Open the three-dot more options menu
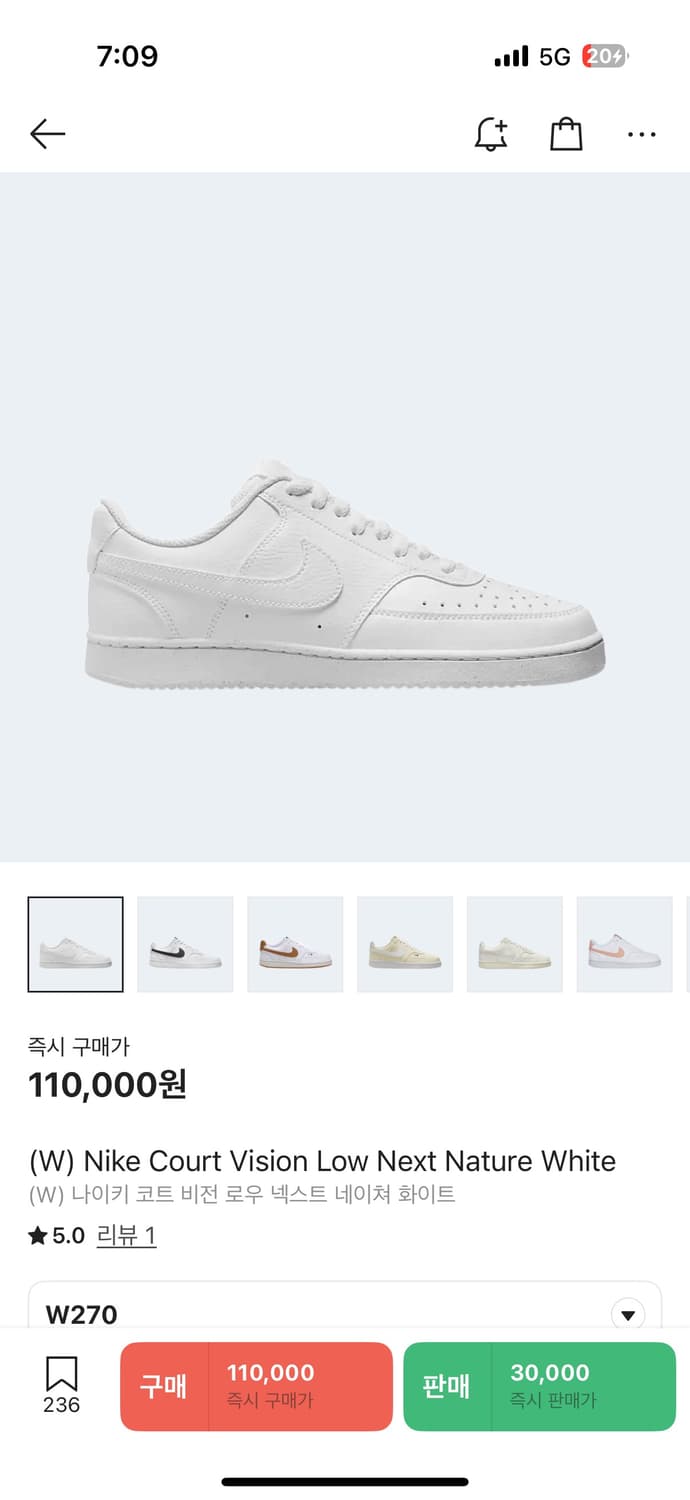This screenshot has width=690, height=1500. [641, 134]
